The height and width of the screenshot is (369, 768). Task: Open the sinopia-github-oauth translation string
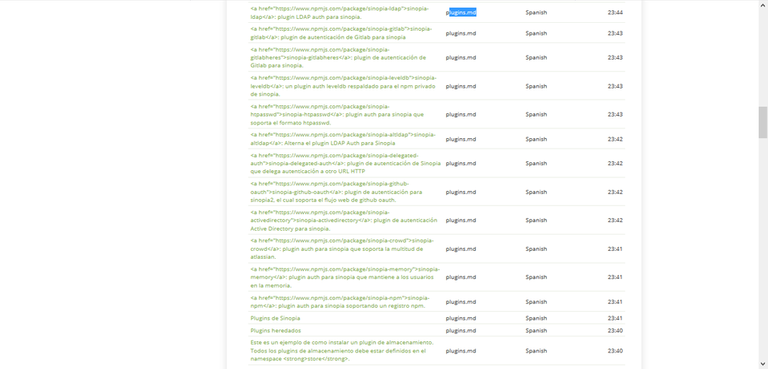336,192
